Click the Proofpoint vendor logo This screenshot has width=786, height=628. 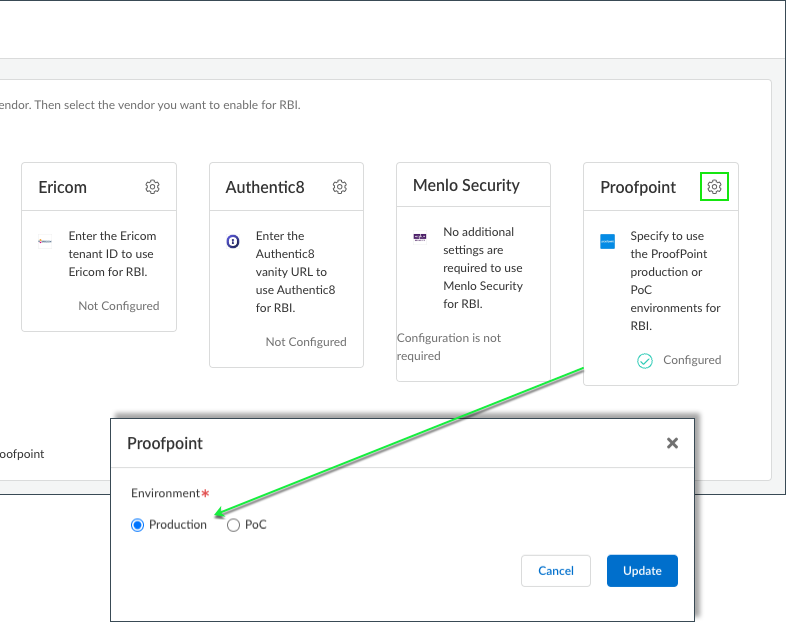click(x=608, y=242)
